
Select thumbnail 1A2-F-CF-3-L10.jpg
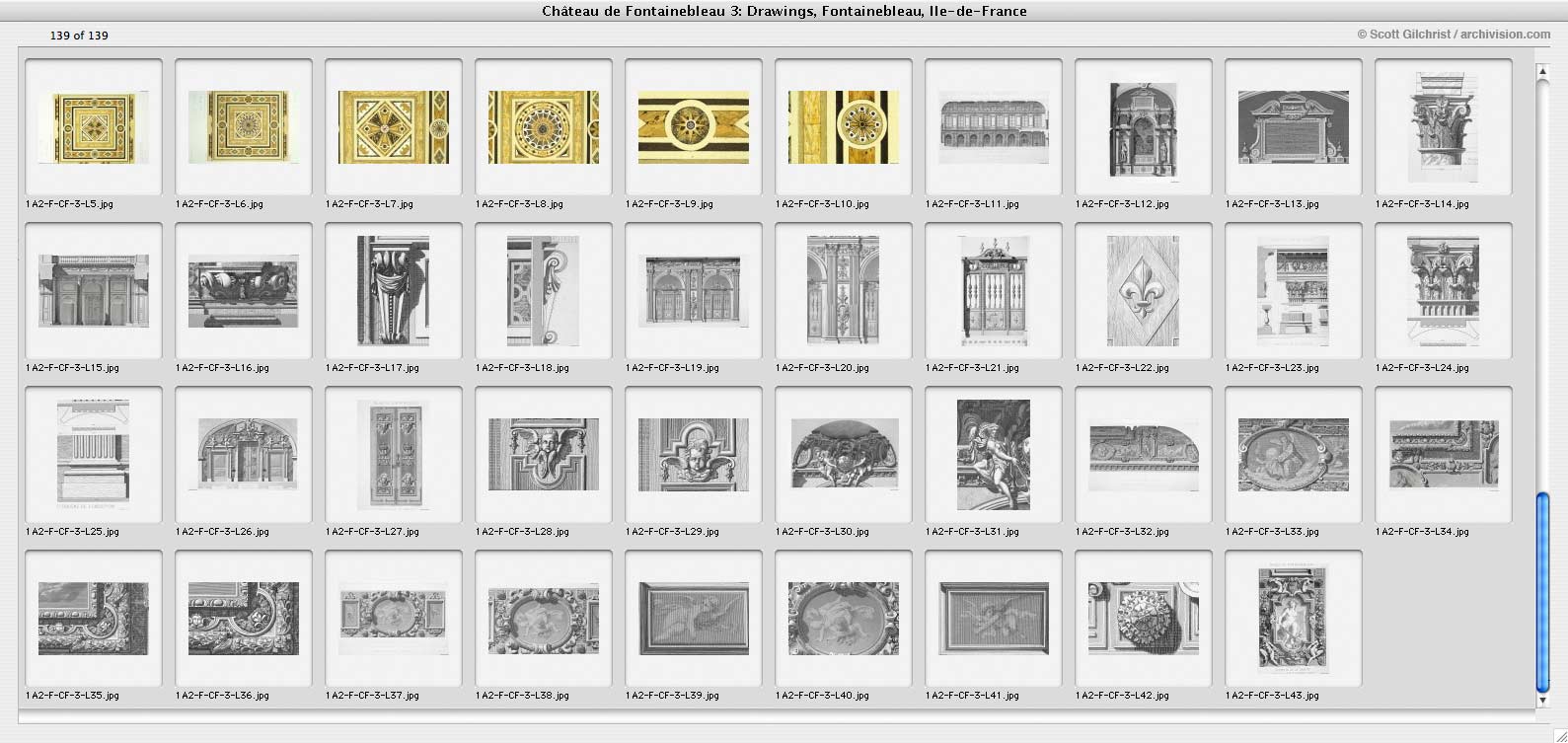pyautogui.click(x=844, y=128)
